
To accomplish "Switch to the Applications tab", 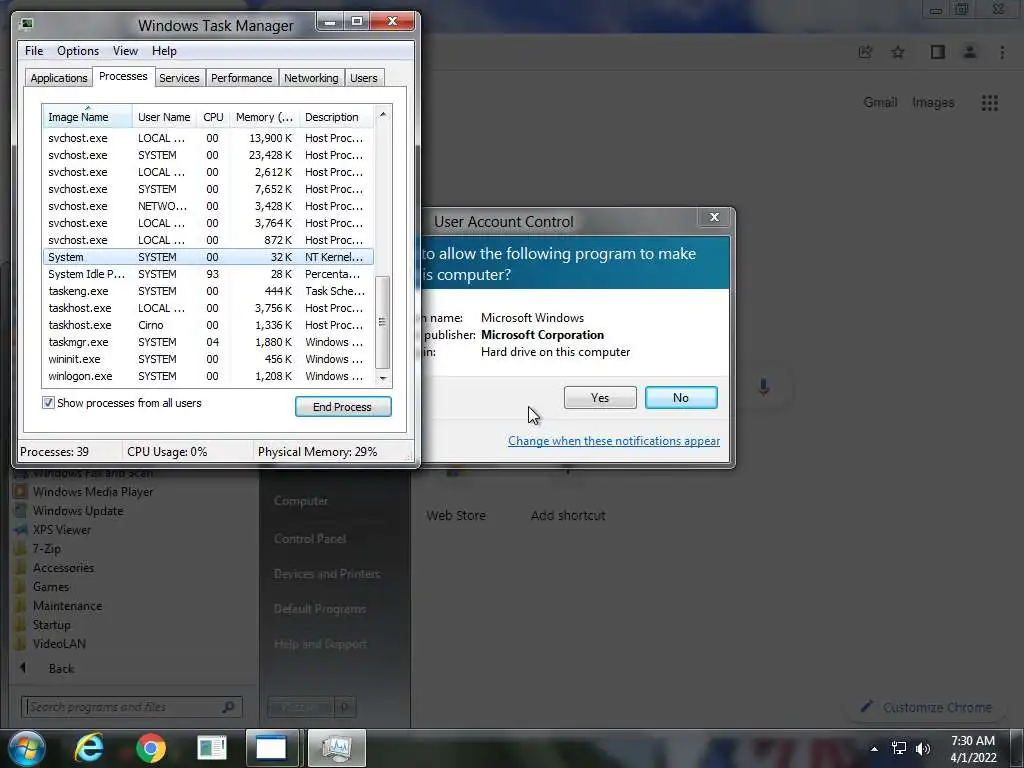I will 59,78.
